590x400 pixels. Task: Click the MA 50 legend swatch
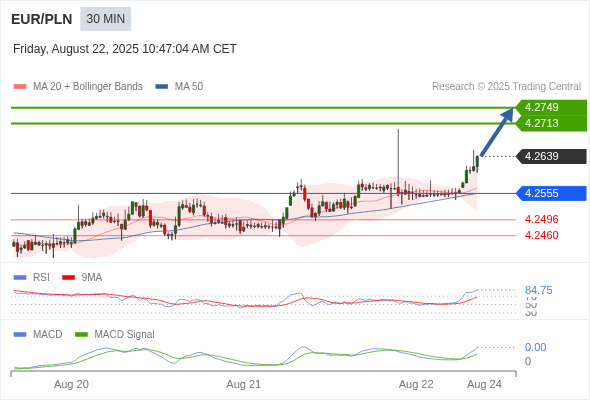[162, 87]
